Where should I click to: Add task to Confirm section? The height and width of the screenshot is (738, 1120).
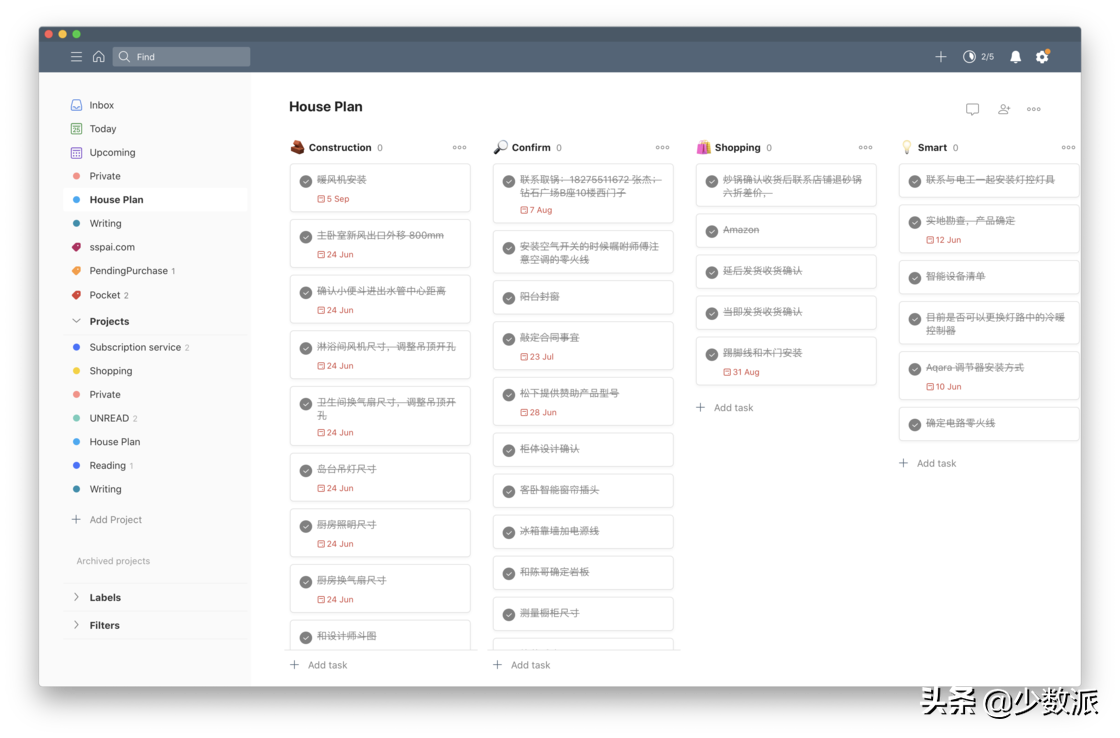tap(521, 665)
